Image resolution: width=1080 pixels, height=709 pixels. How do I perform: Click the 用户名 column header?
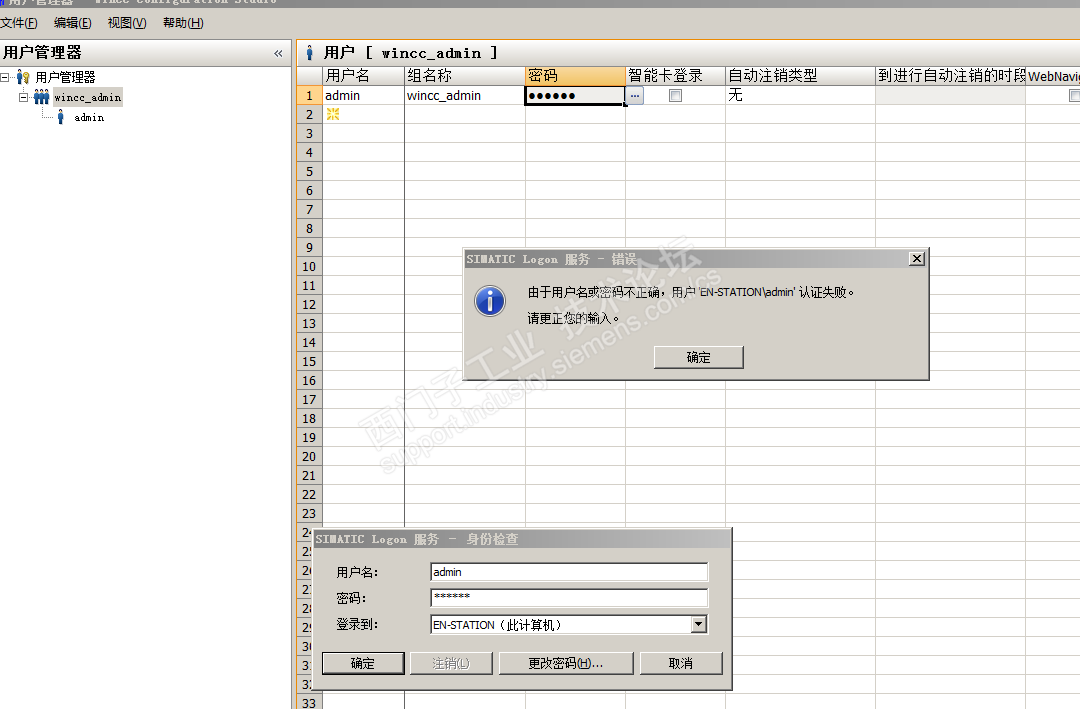click(363, 76)
